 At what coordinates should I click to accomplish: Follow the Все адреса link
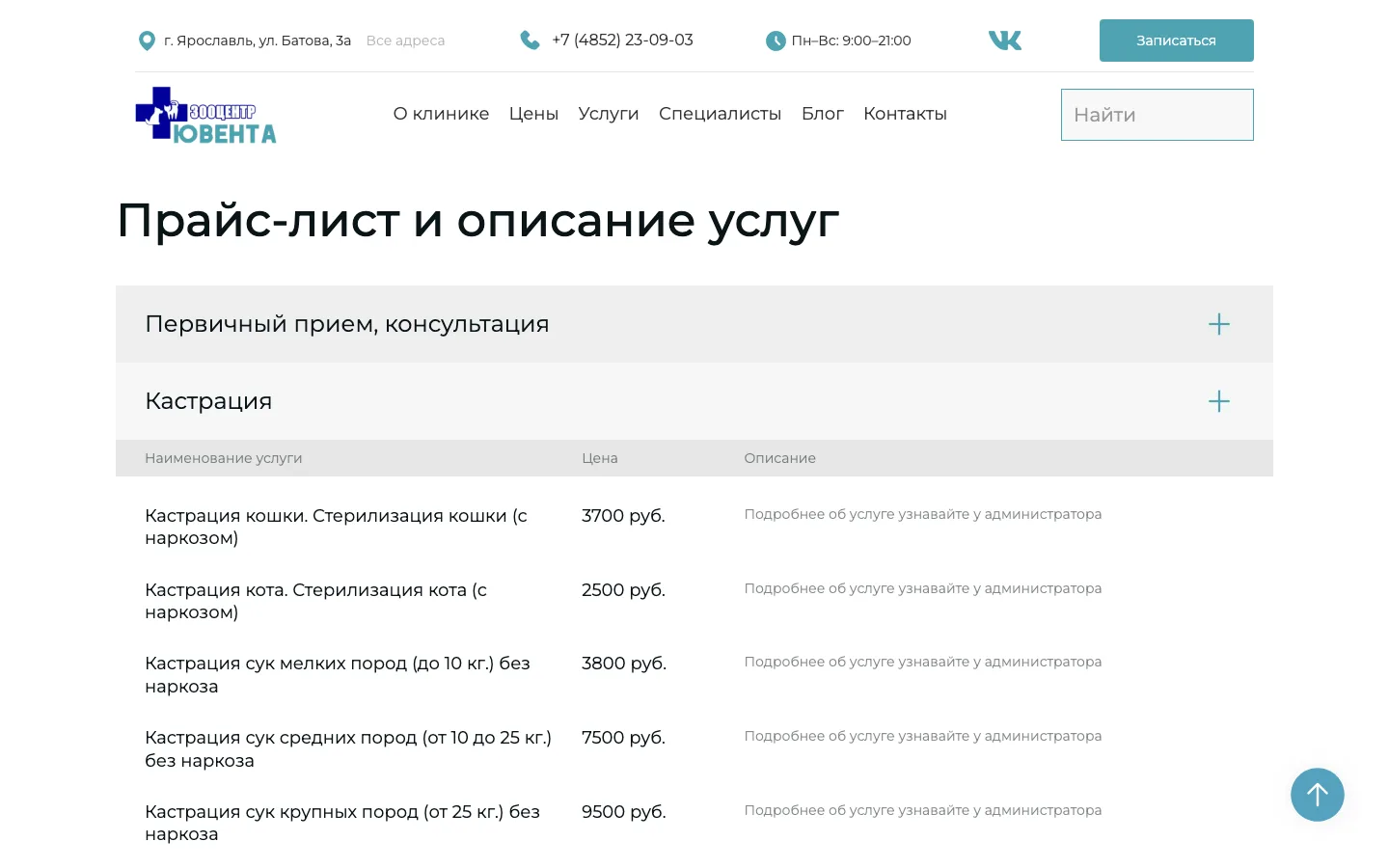[405, 41]
